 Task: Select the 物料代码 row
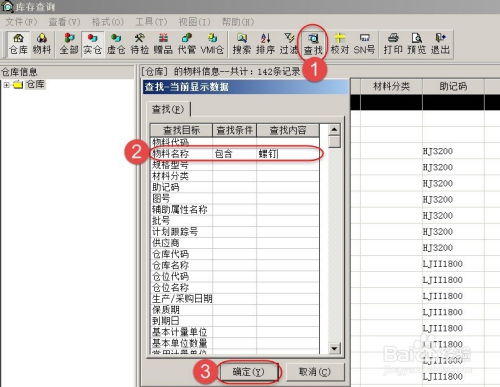235,142
